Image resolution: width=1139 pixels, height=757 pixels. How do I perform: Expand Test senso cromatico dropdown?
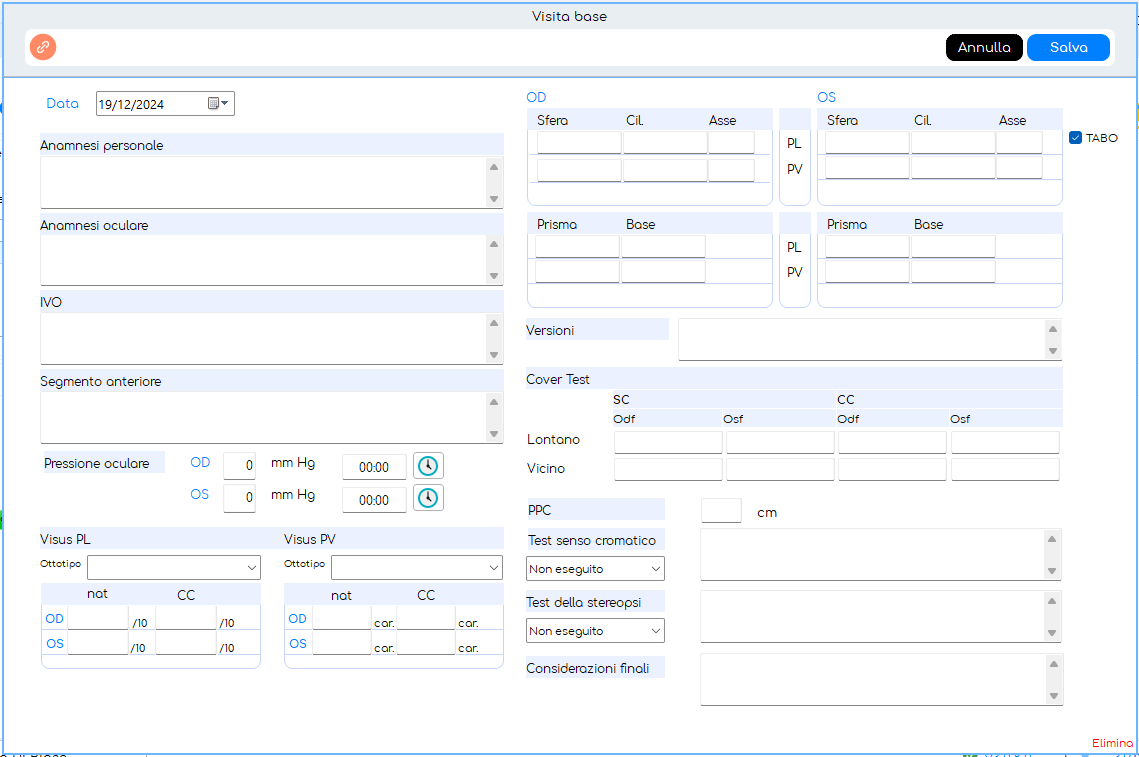(x=595, y=569)
